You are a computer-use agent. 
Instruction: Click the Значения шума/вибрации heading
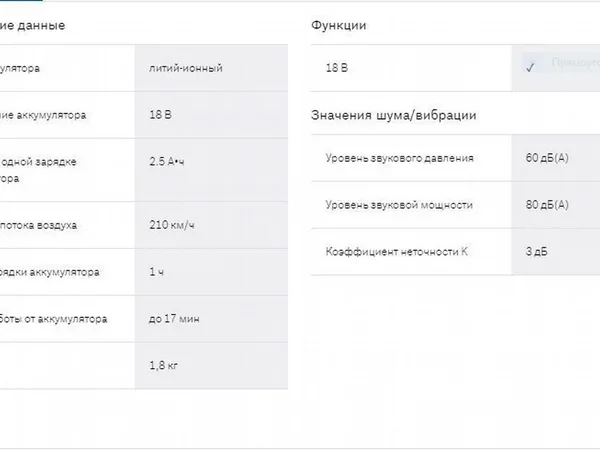pos(394,115)
